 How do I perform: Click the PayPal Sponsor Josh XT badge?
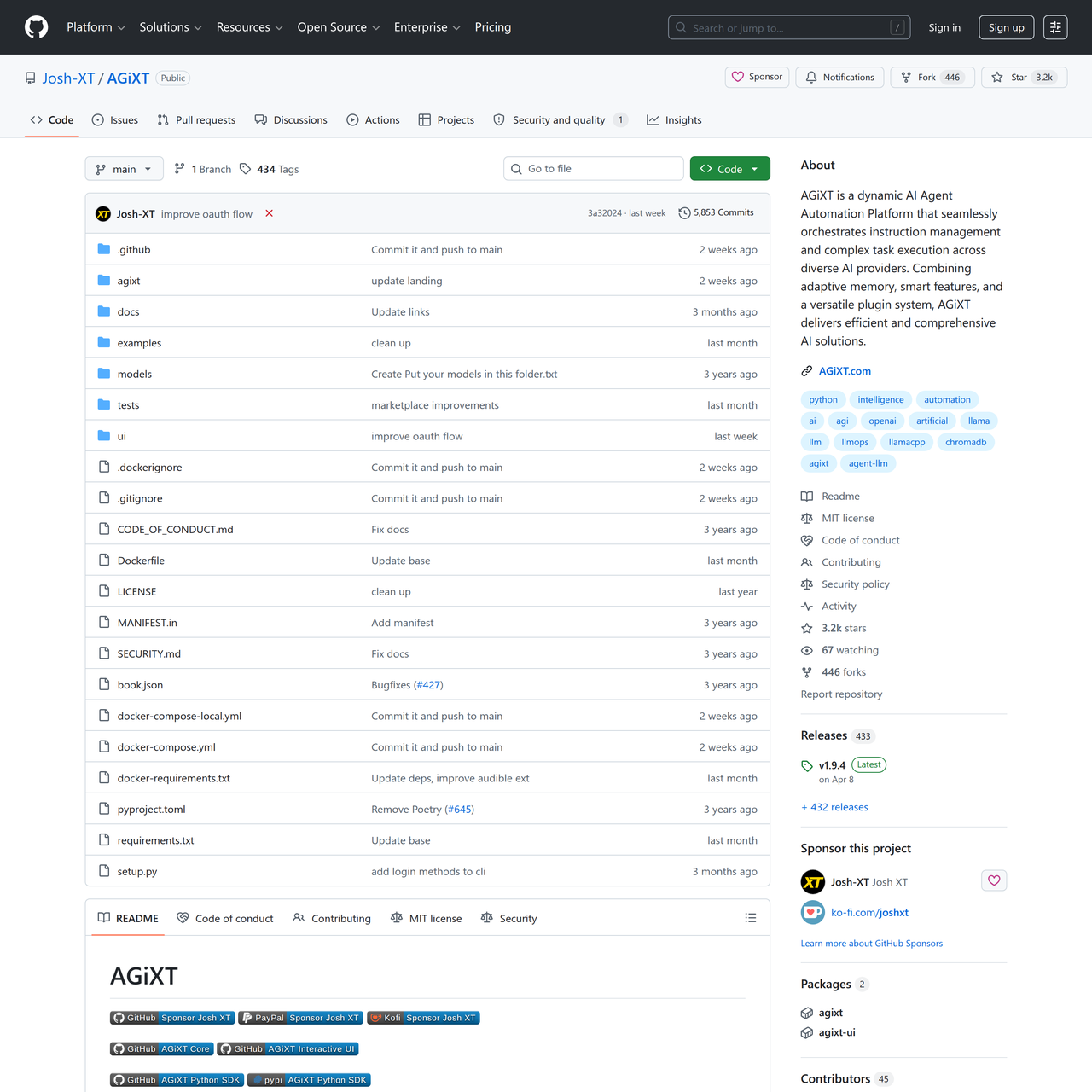(300, 1018)
